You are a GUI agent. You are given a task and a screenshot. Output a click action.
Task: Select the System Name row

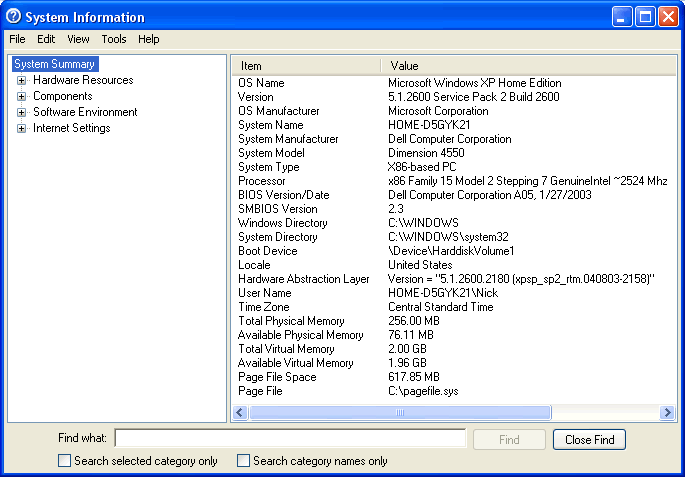(x=454, y=125)
